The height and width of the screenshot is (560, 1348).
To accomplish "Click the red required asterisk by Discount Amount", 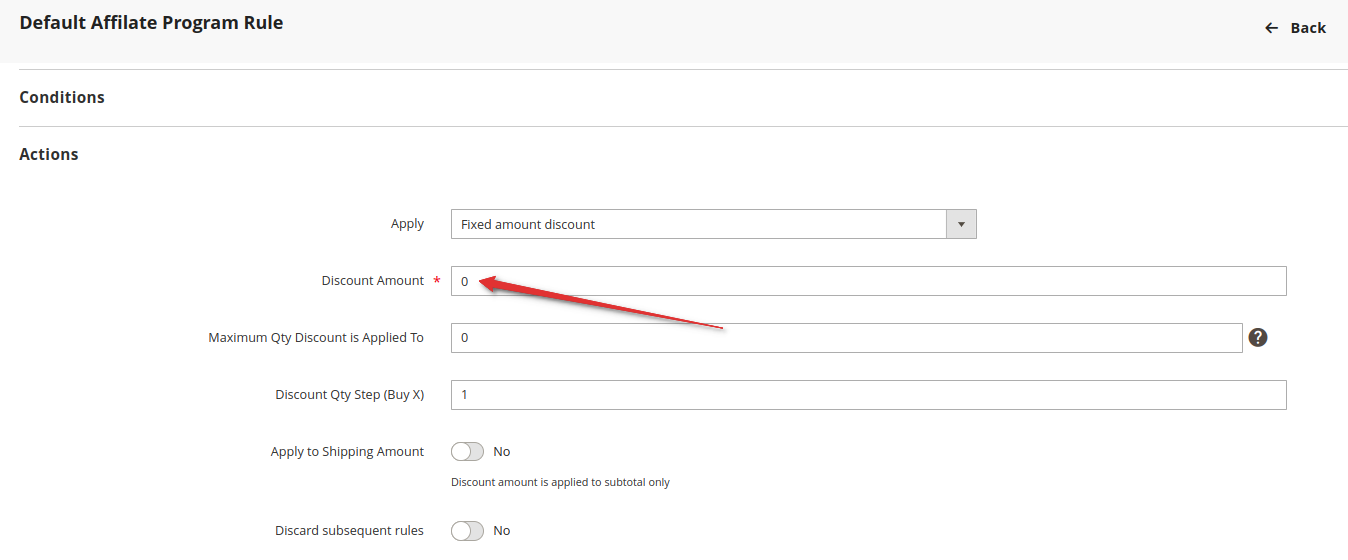I will 437,281.
